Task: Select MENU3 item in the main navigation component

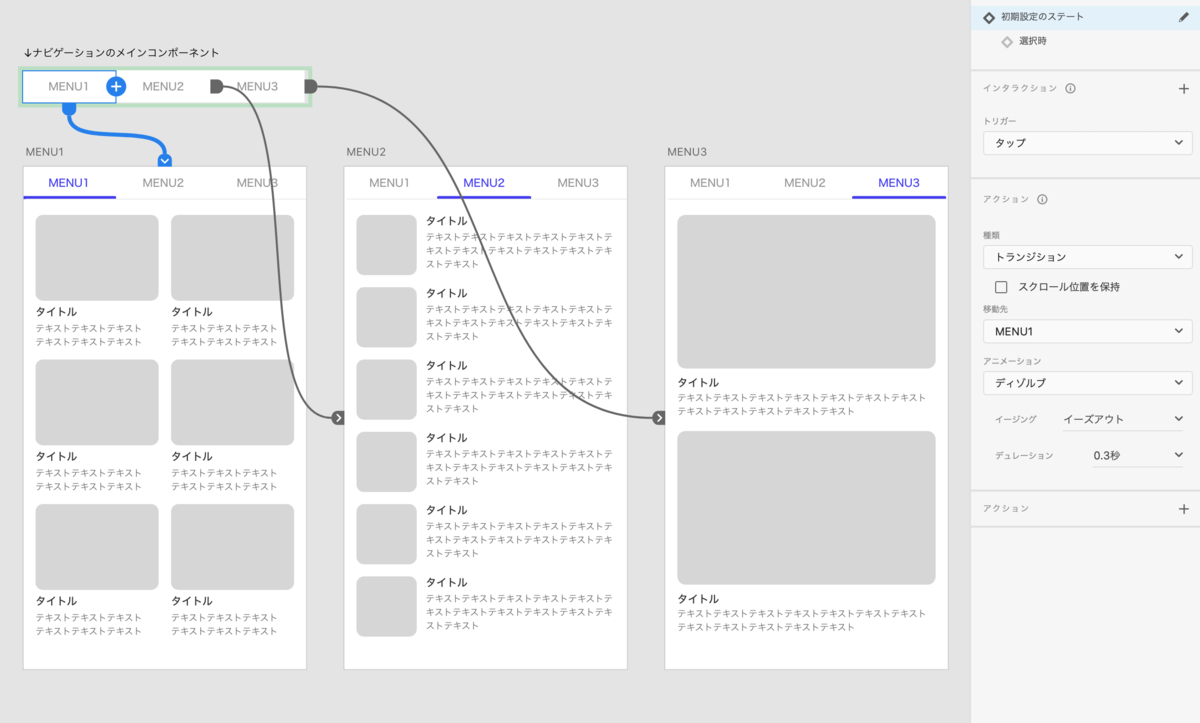Action: point(257,87)
